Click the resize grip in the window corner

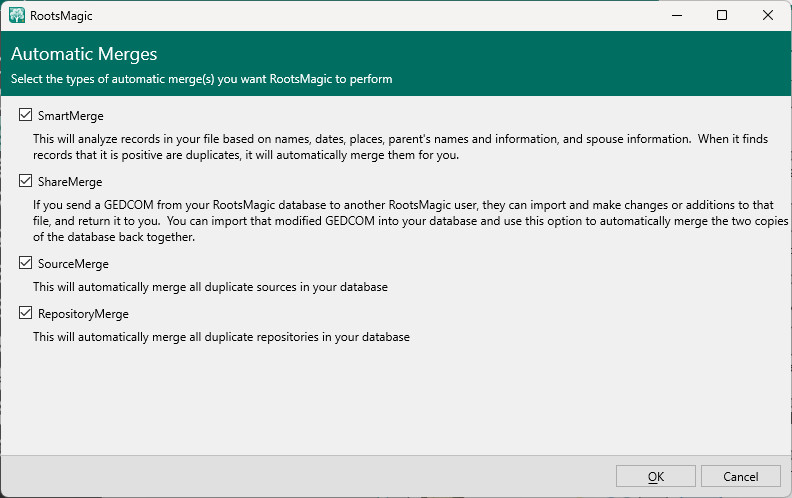(785, 491)
